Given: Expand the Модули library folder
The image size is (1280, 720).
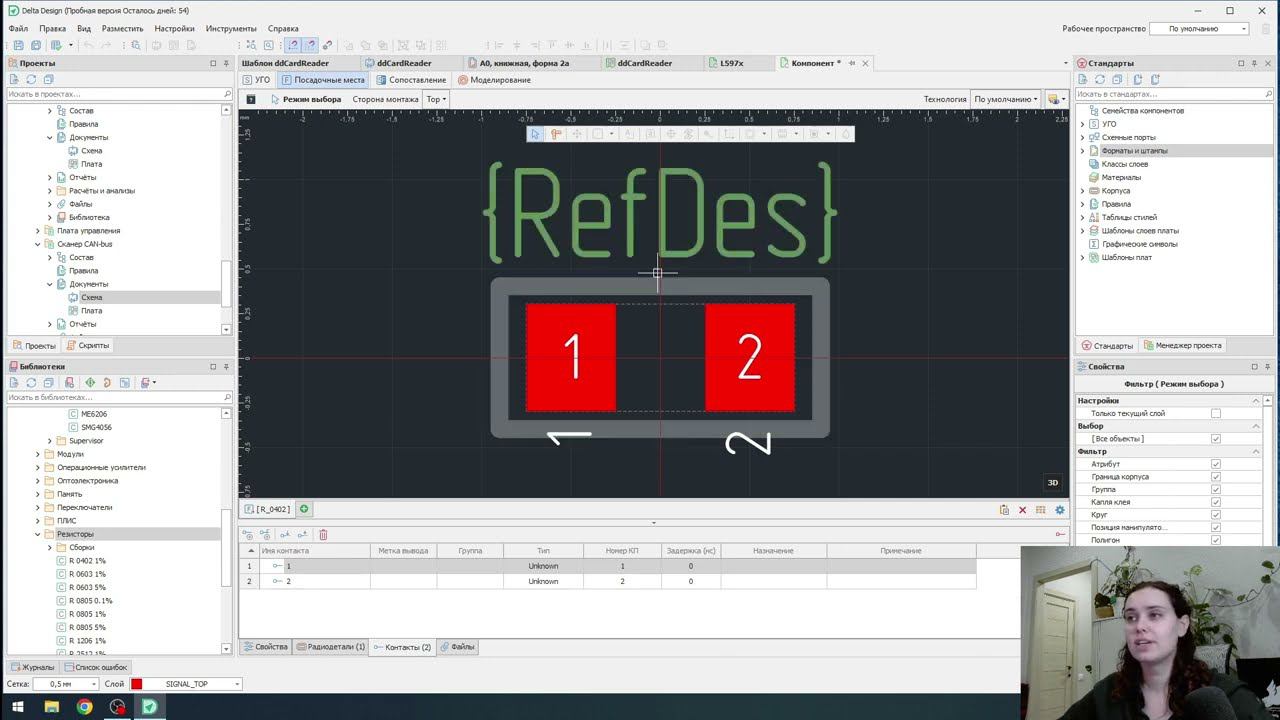Looking at the screenshot, I should [x=38, y=454].
